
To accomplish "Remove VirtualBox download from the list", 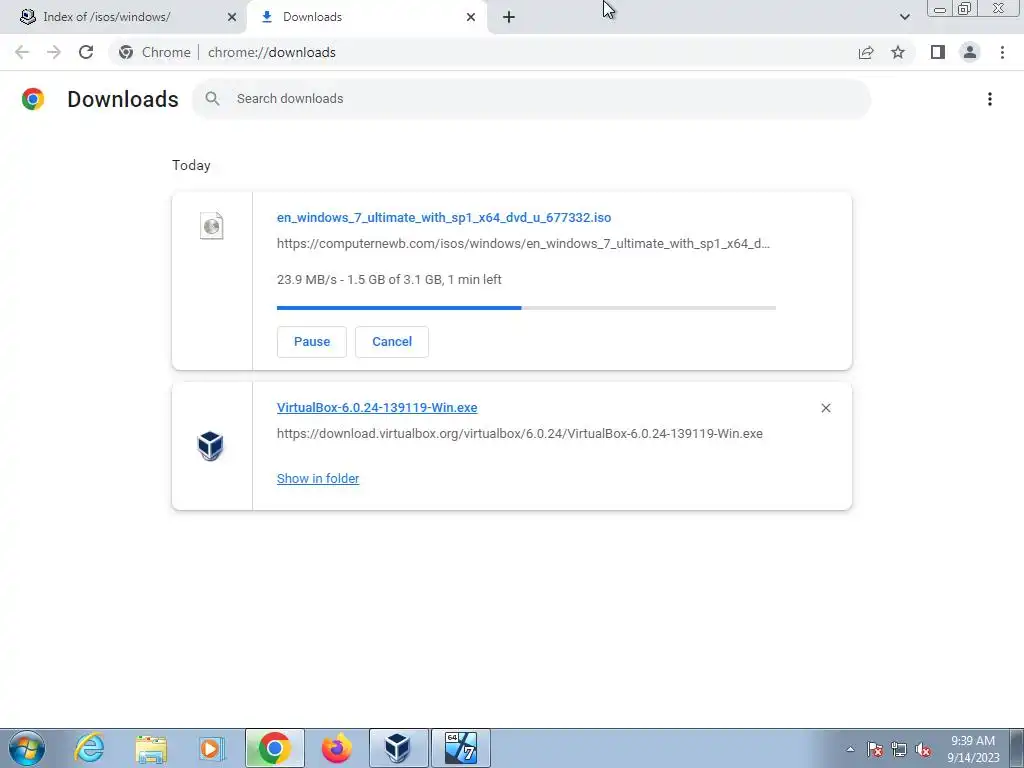I will (825, 408).
